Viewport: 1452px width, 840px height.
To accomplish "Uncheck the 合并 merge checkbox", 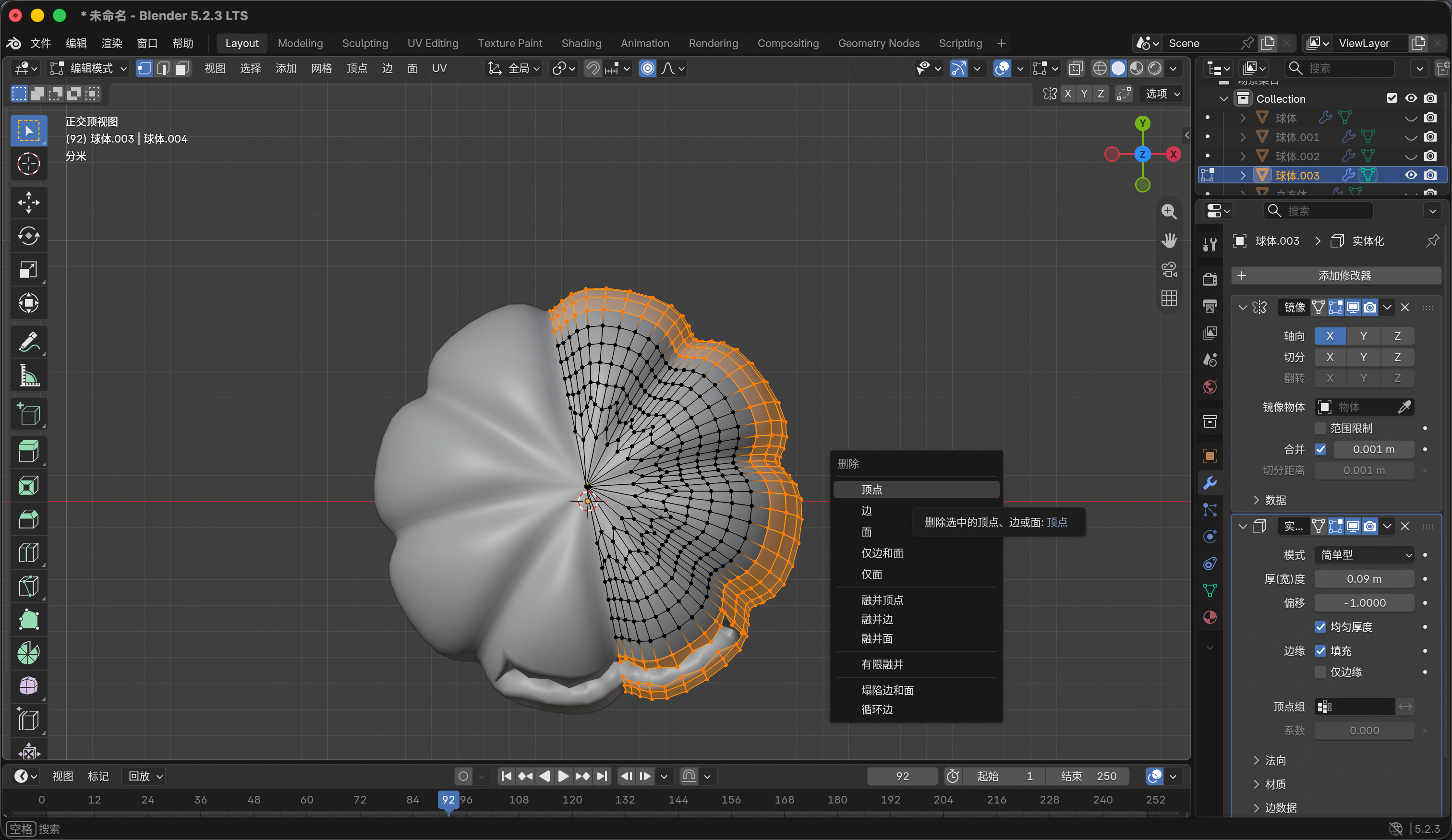I will click(x=1320, y=449).
